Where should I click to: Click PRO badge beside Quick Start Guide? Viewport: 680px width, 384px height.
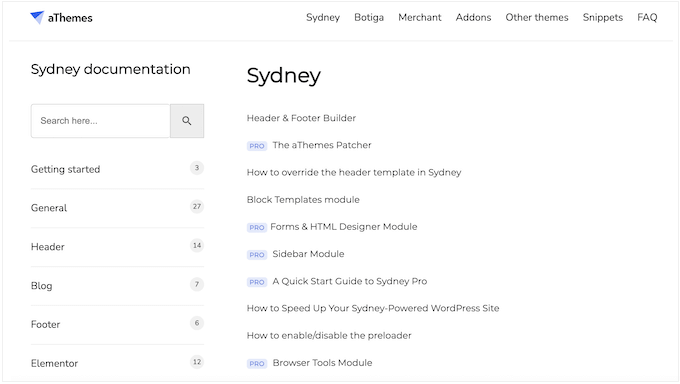coord(257,282)
